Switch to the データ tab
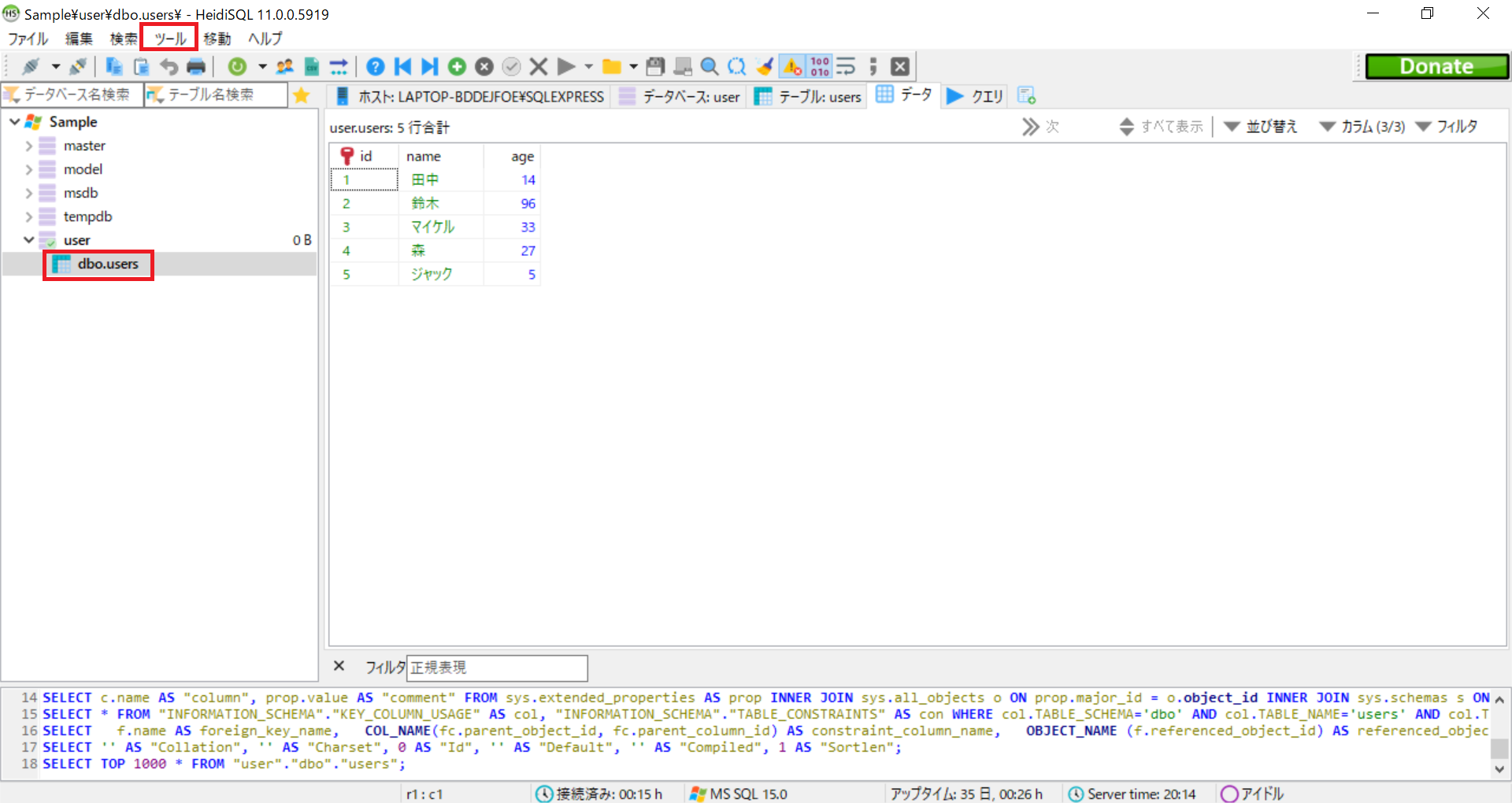 click(x=904, y=95)
